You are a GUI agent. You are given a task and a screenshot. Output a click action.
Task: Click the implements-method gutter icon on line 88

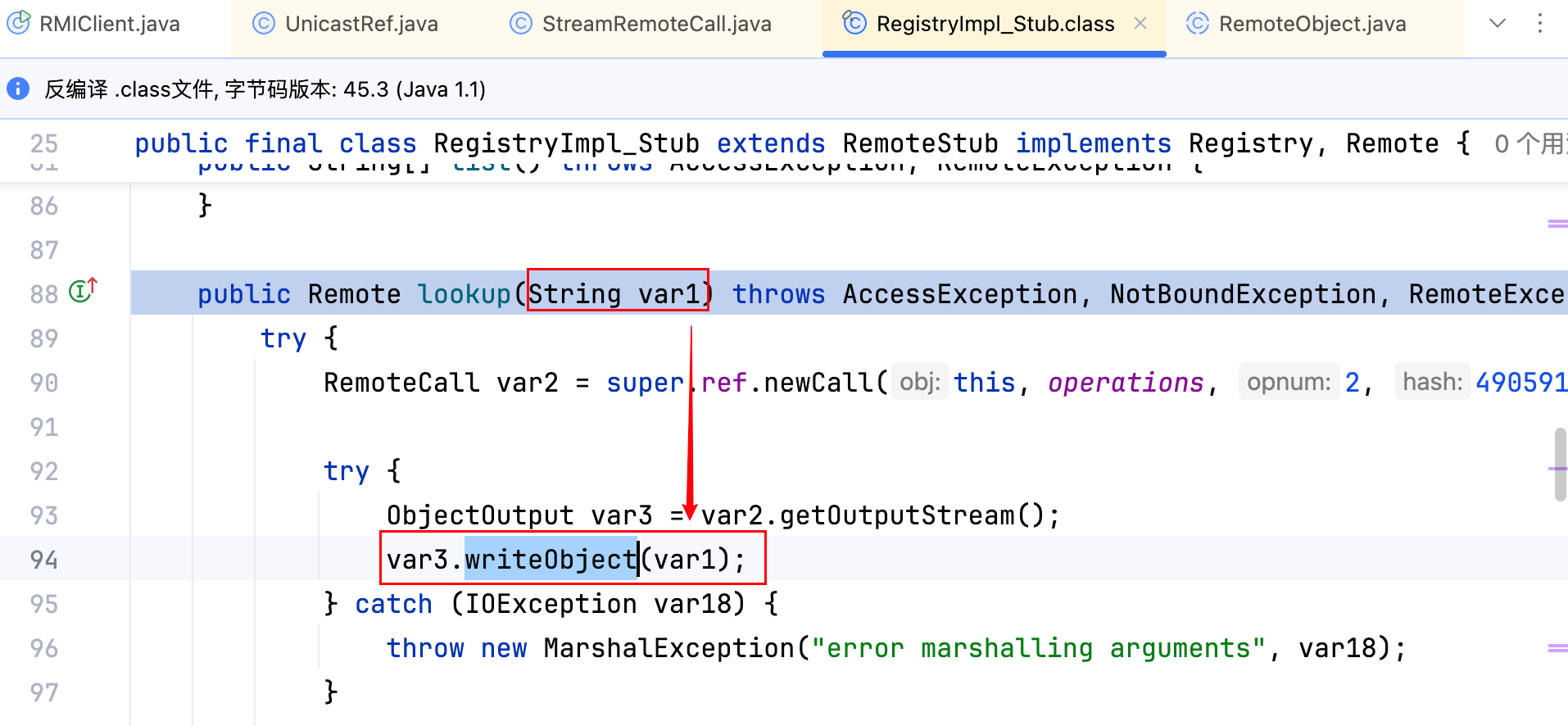pyautogui.click(x=83, y=290)
